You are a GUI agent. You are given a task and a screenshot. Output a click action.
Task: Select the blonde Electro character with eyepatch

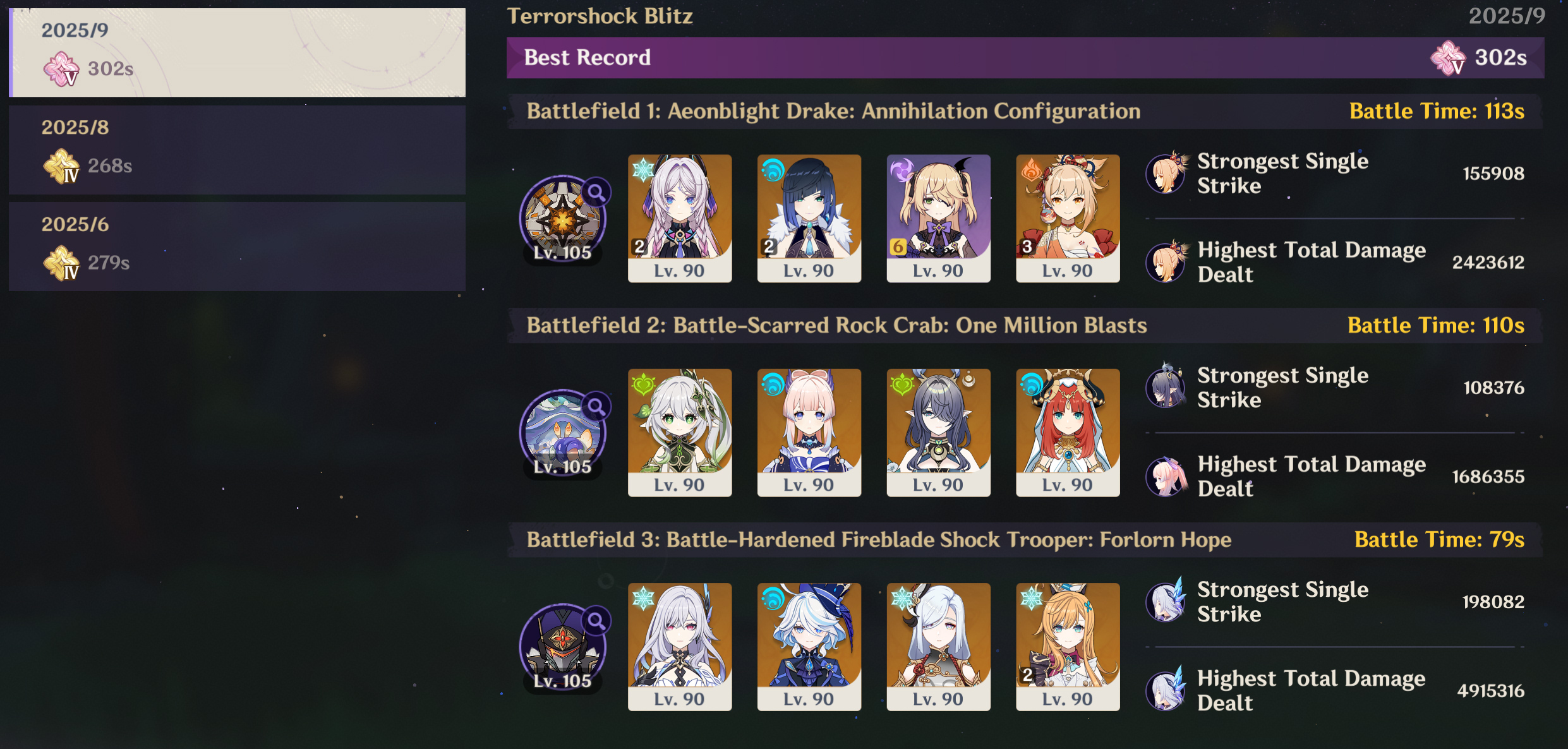pos(938,218)
